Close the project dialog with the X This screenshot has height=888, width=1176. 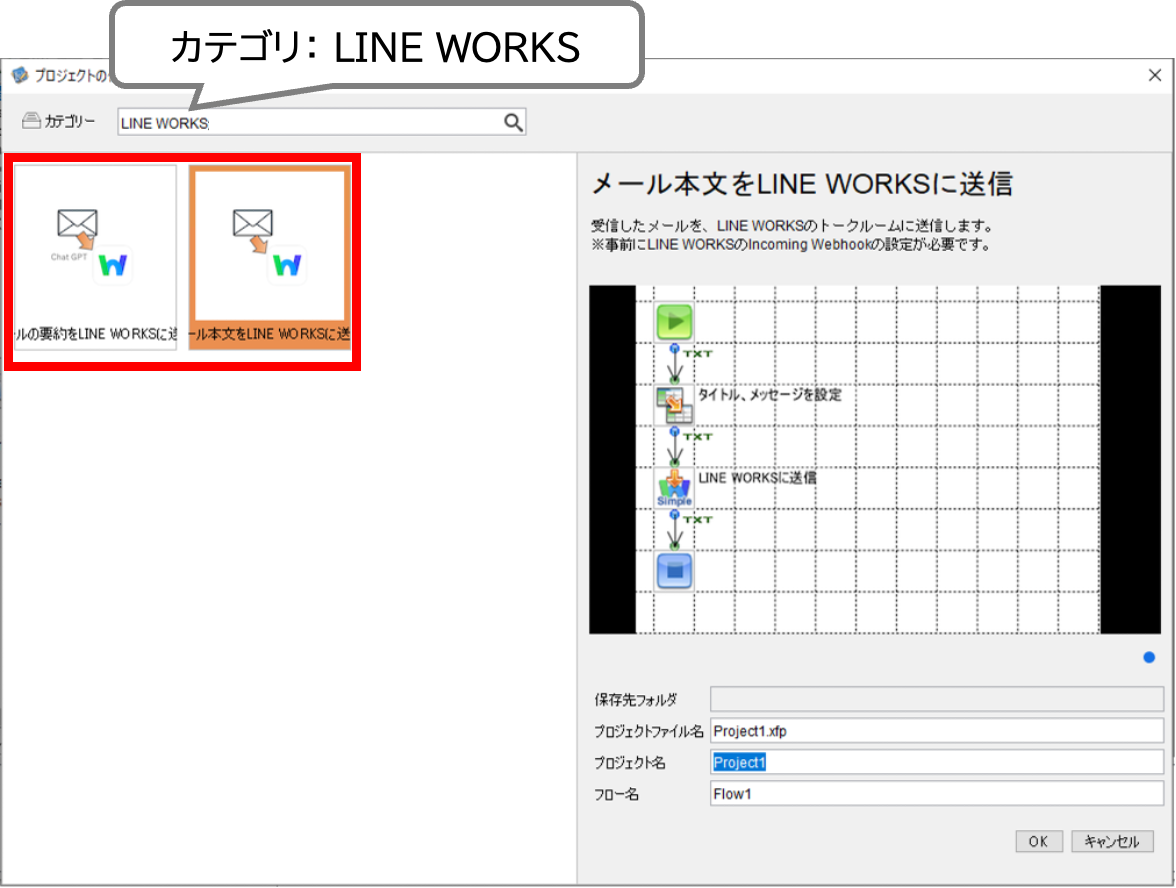[x=1155, y=75]
